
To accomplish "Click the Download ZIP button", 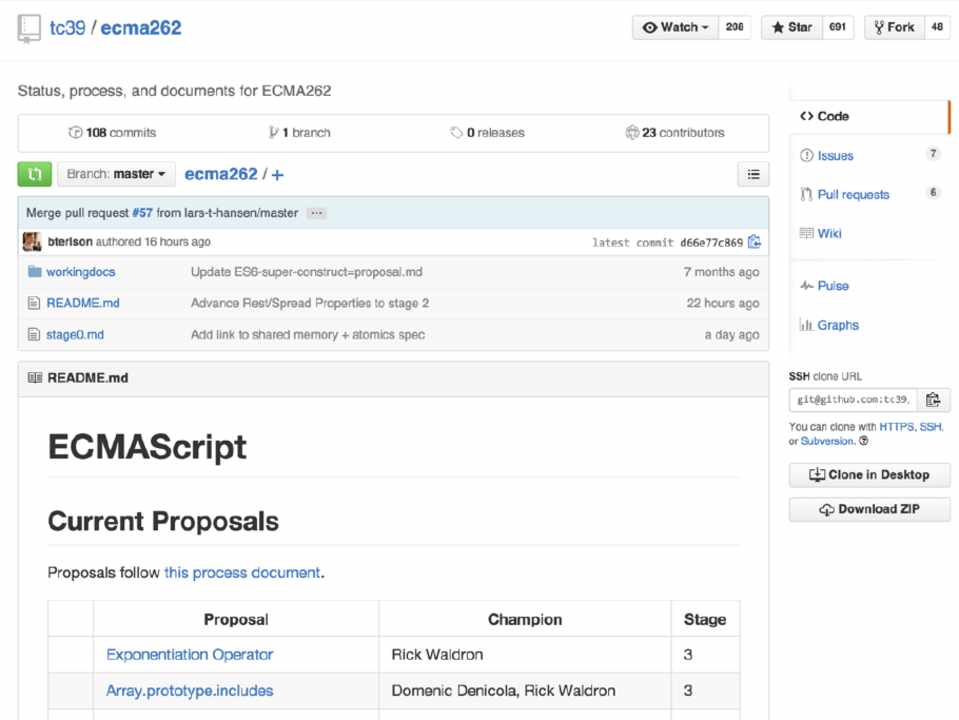I will [868, 509].
